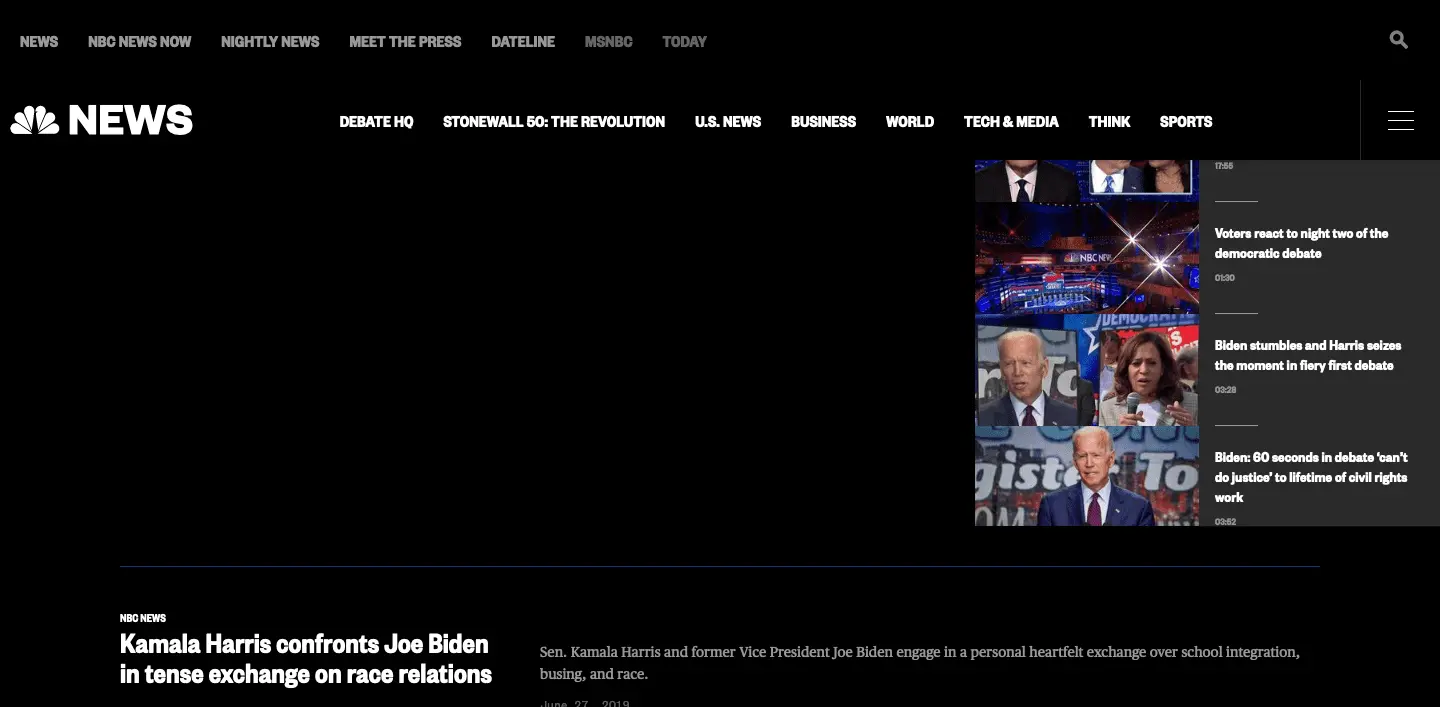Open STONEWALL 50: THE REVOLUTION section
The image size is (1440, 707).
point(554,121)
